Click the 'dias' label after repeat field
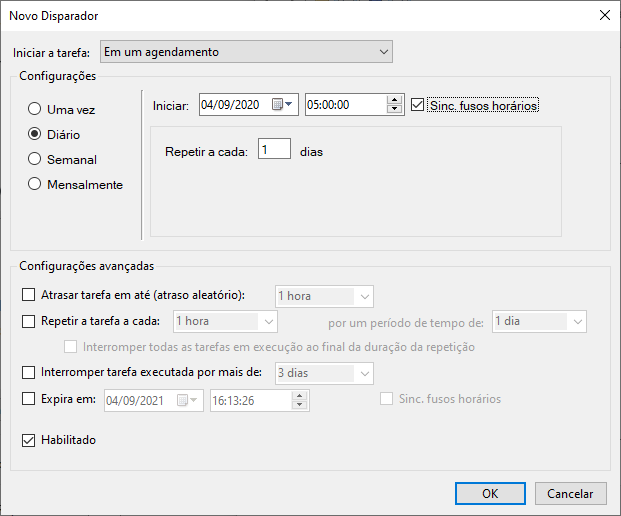 pos(311,152)
